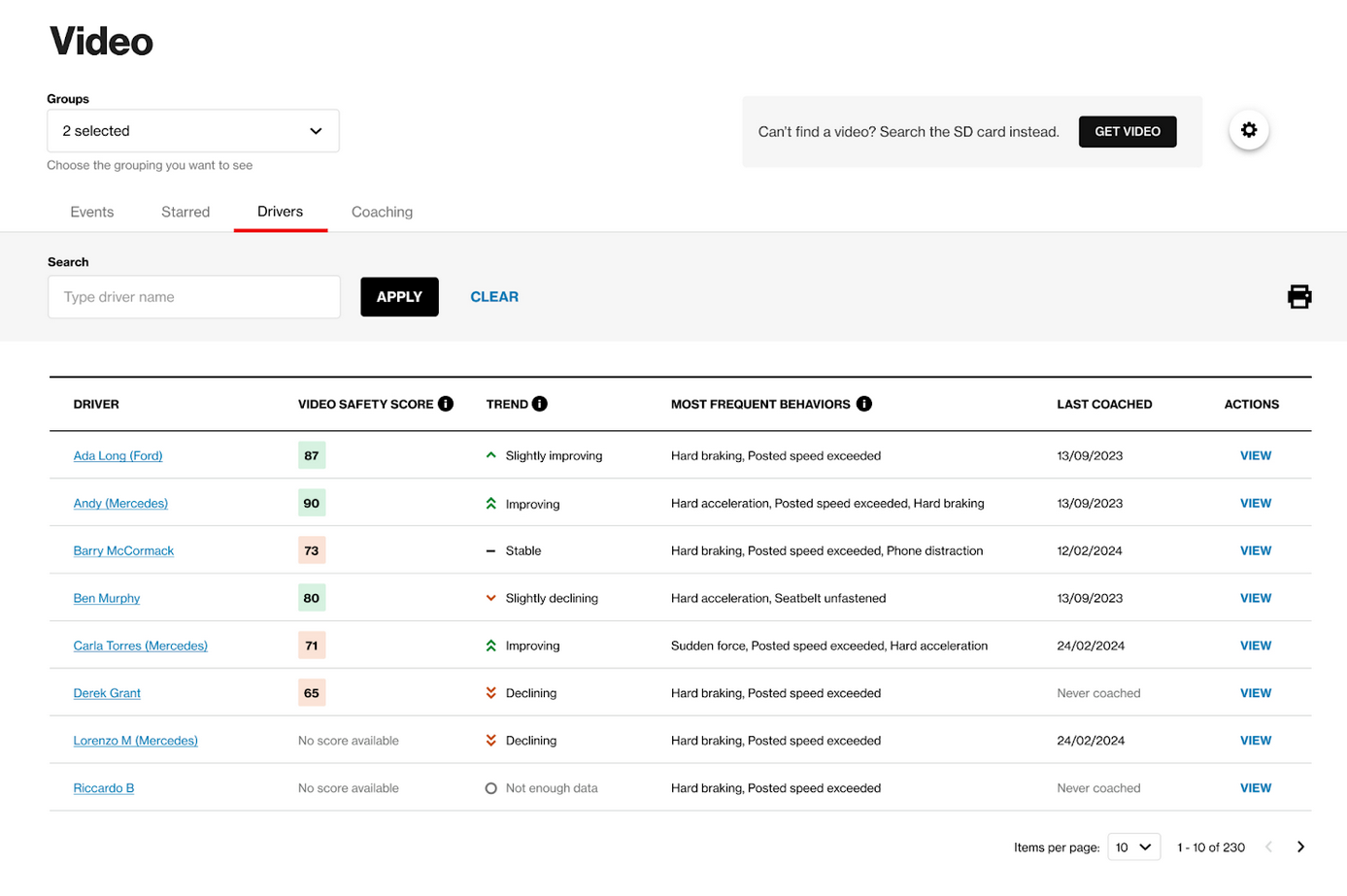Switch to the Starred tab

tap(185, 212)
